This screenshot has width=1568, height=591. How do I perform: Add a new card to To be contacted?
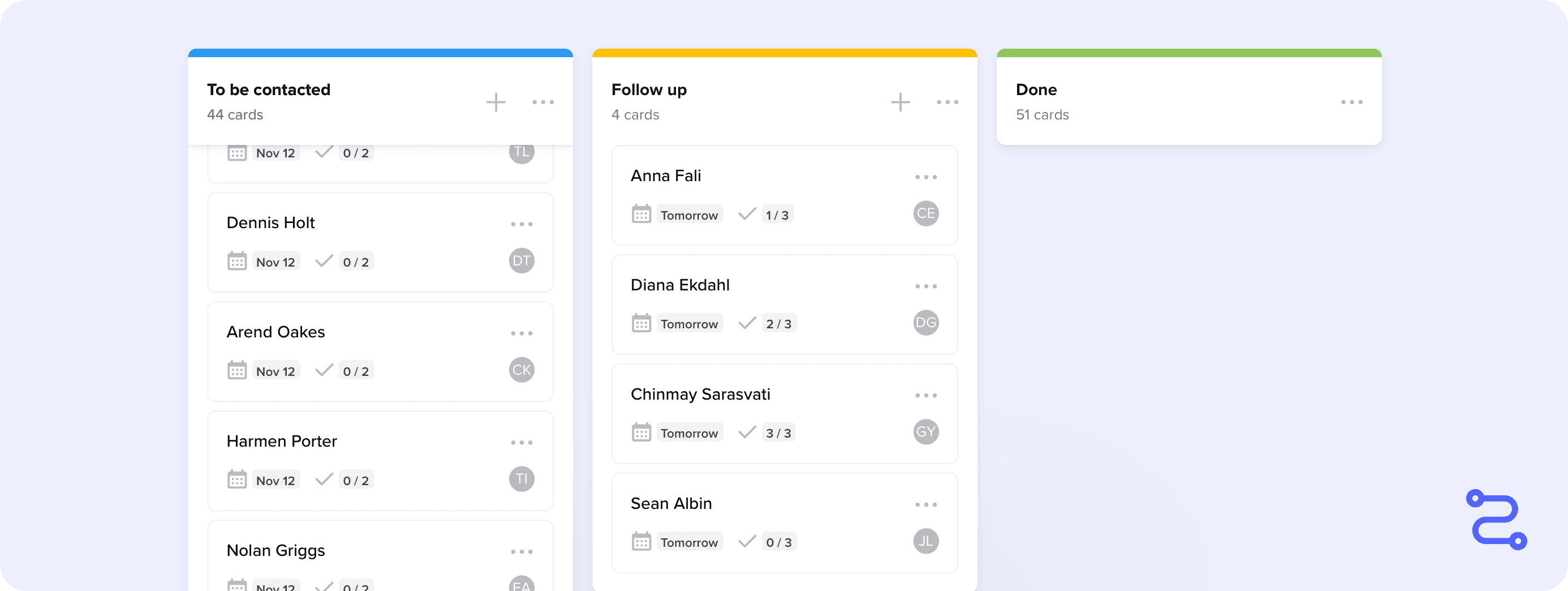click(x=496, y=102)
